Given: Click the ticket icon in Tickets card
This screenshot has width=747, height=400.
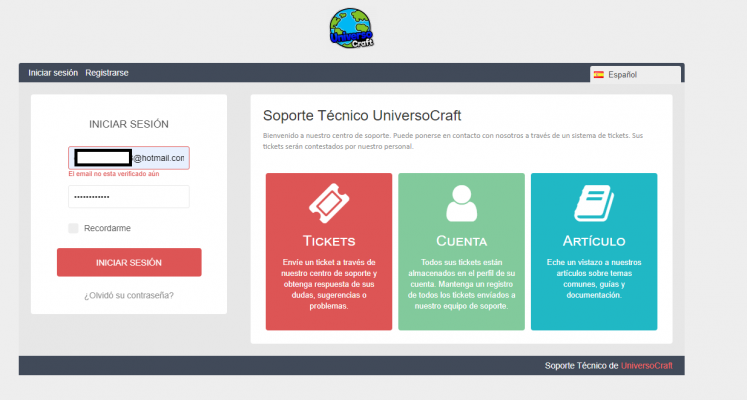Looking at the screenshot, I should 329,203.
